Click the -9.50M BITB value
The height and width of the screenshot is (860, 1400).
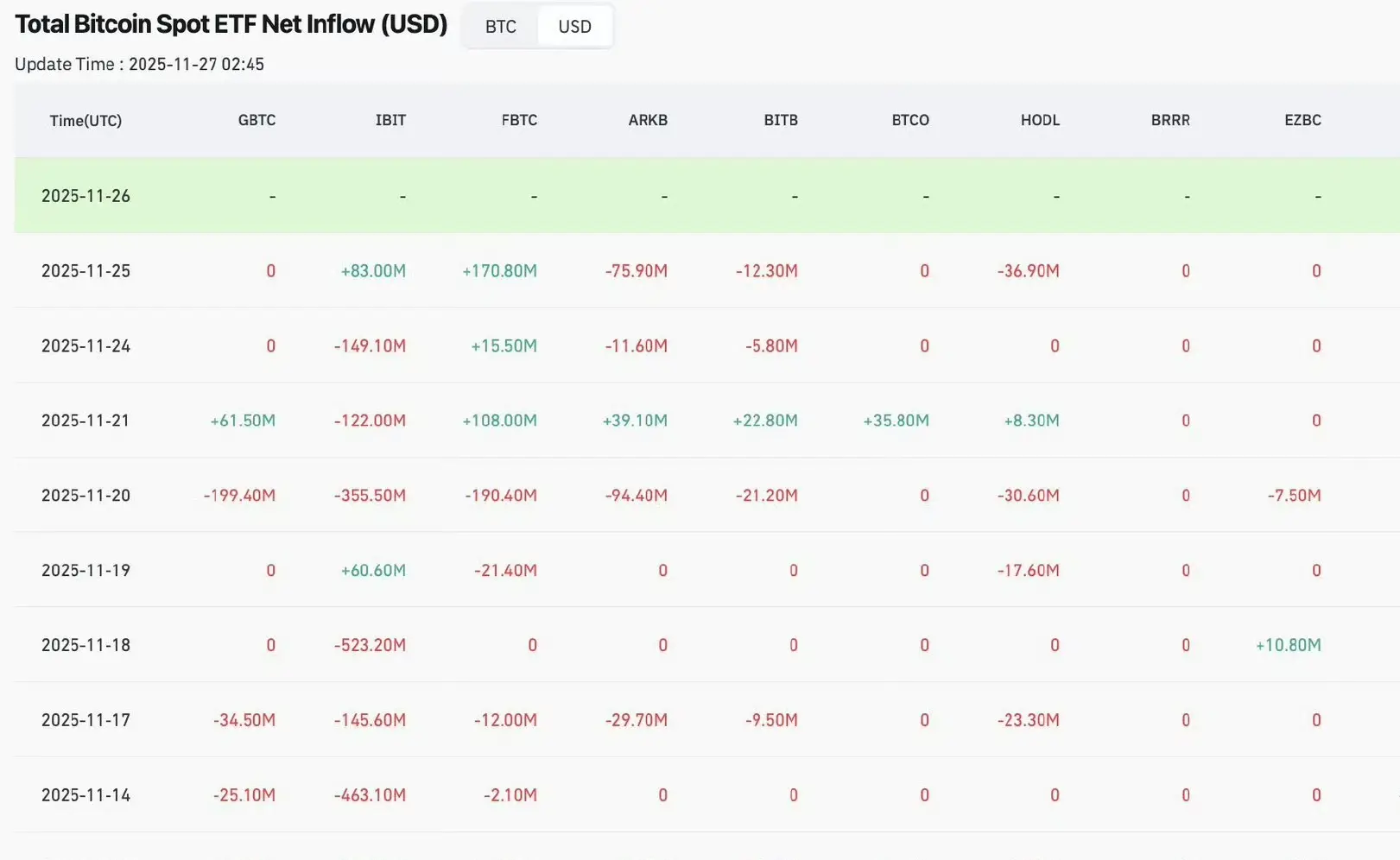tap(772, 720)
